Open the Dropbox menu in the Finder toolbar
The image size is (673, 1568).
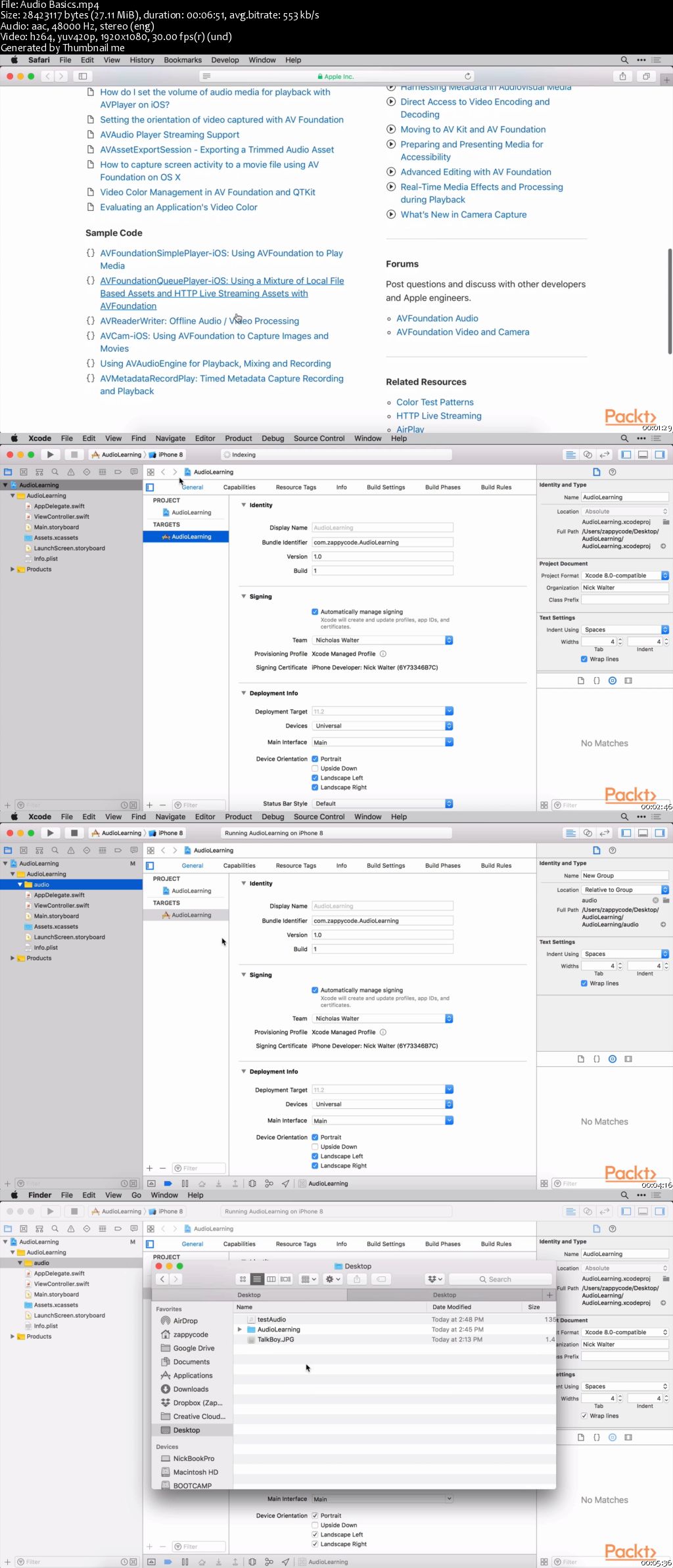435,1279
